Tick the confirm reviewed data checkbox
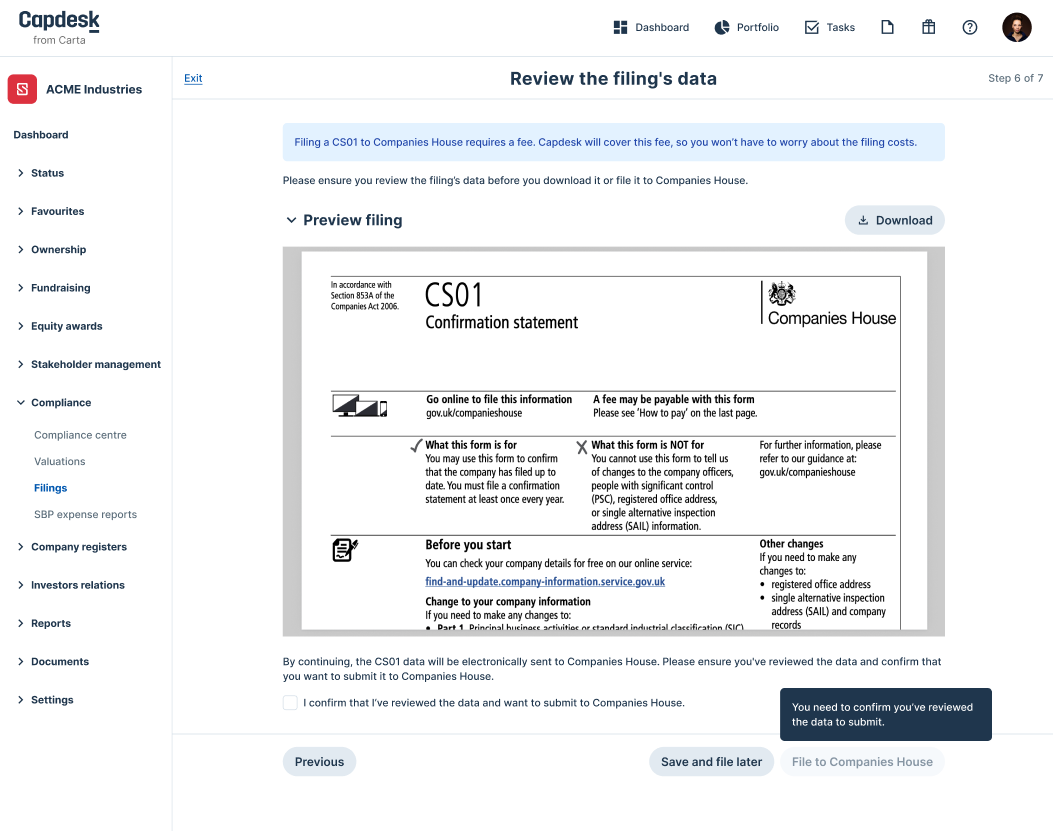 [290, 703]
